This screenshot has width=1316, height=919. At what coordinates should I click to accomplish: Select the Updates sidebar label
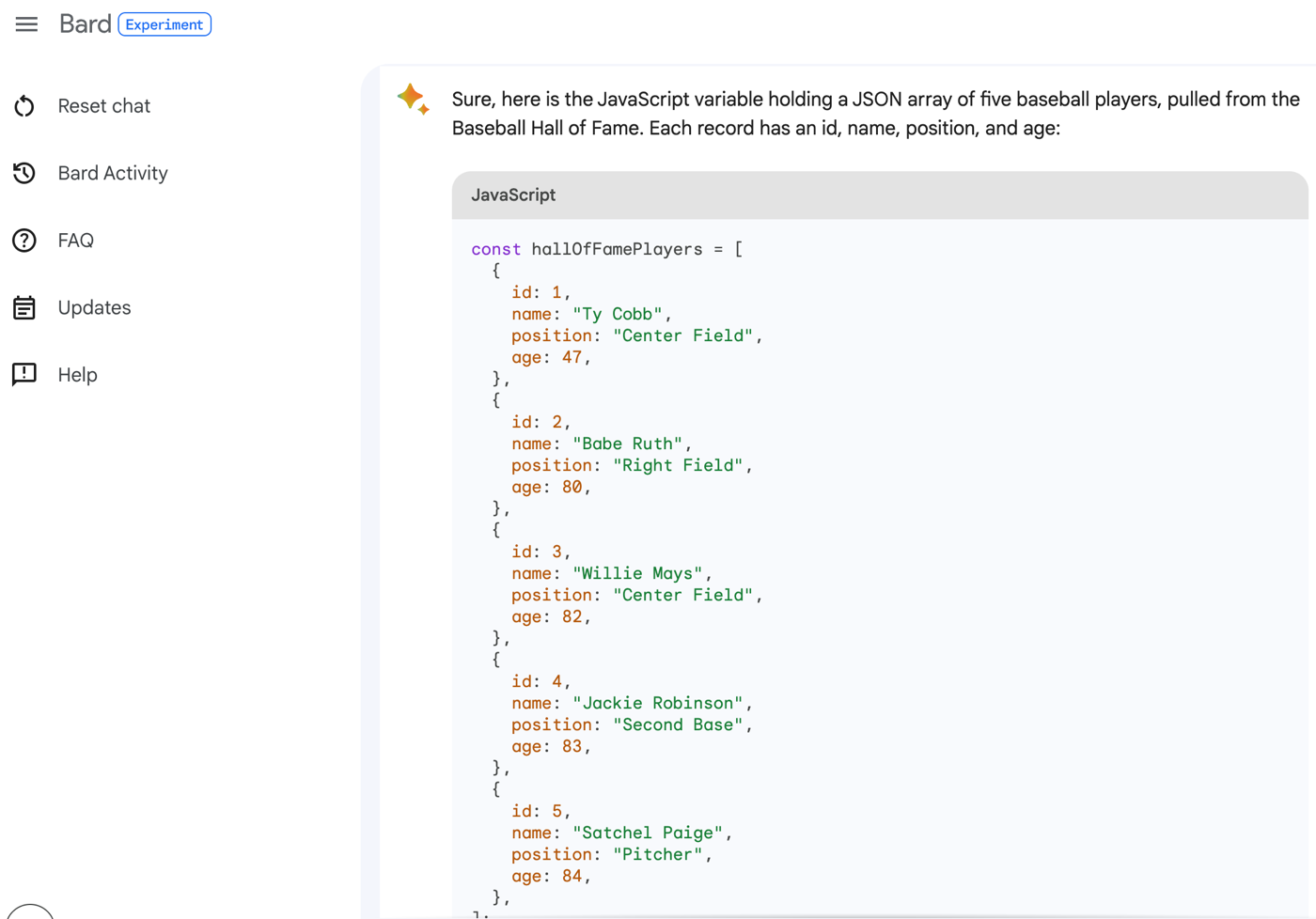94,307
